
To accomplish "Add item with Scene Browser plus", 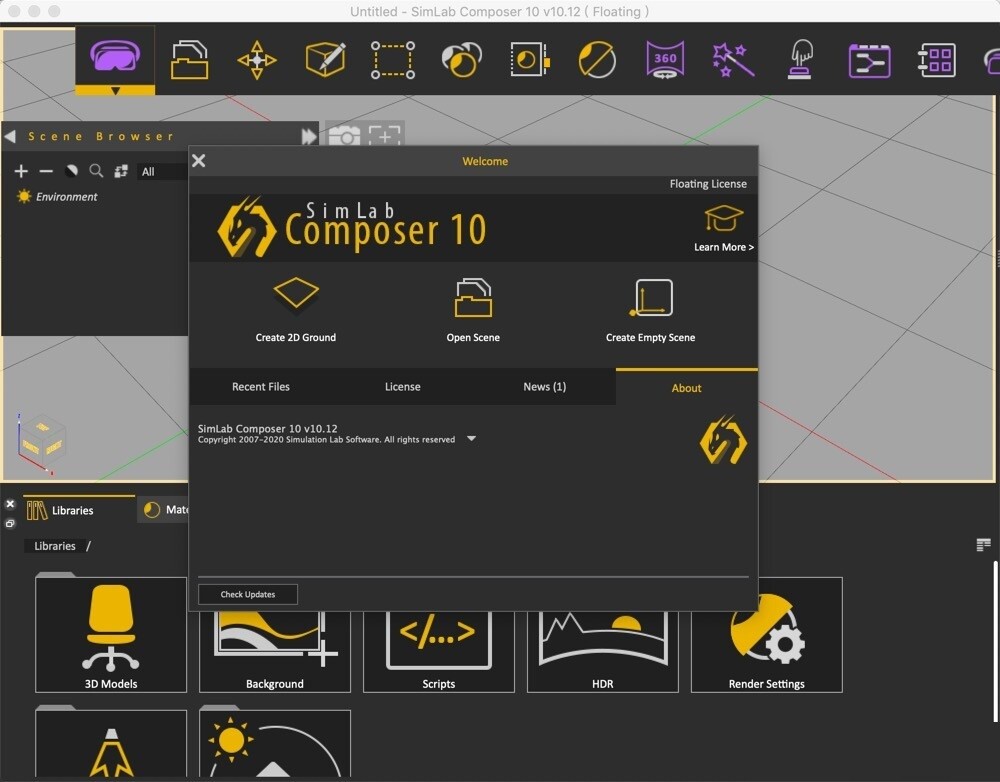I will pos(21,171).
